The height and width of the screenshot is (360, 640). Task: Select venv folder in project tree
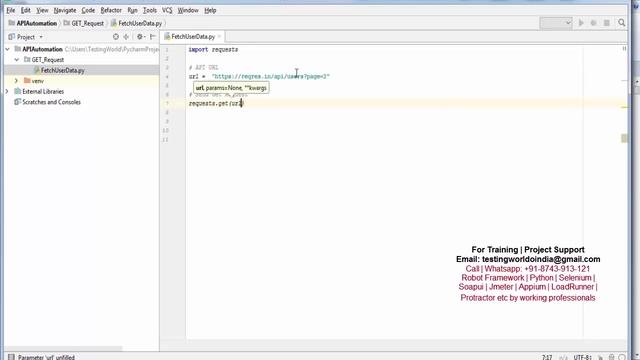(38, 81)
